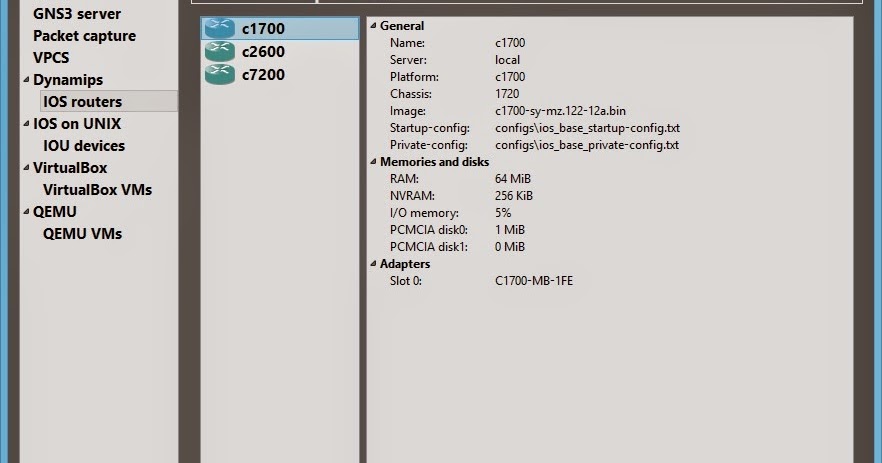Collapse the VirtualBox tree arrow
This screenshot has height=463, width=882.
(26, 168)
